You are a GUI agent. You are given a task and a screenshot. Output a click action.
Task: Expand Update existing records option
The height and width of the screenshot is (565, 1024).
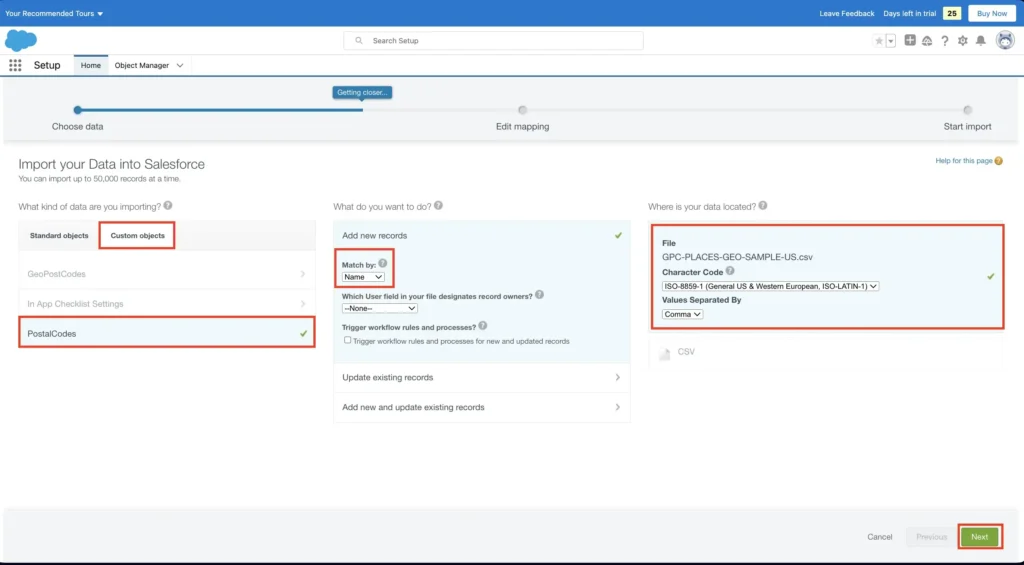[x=482, y=378]
